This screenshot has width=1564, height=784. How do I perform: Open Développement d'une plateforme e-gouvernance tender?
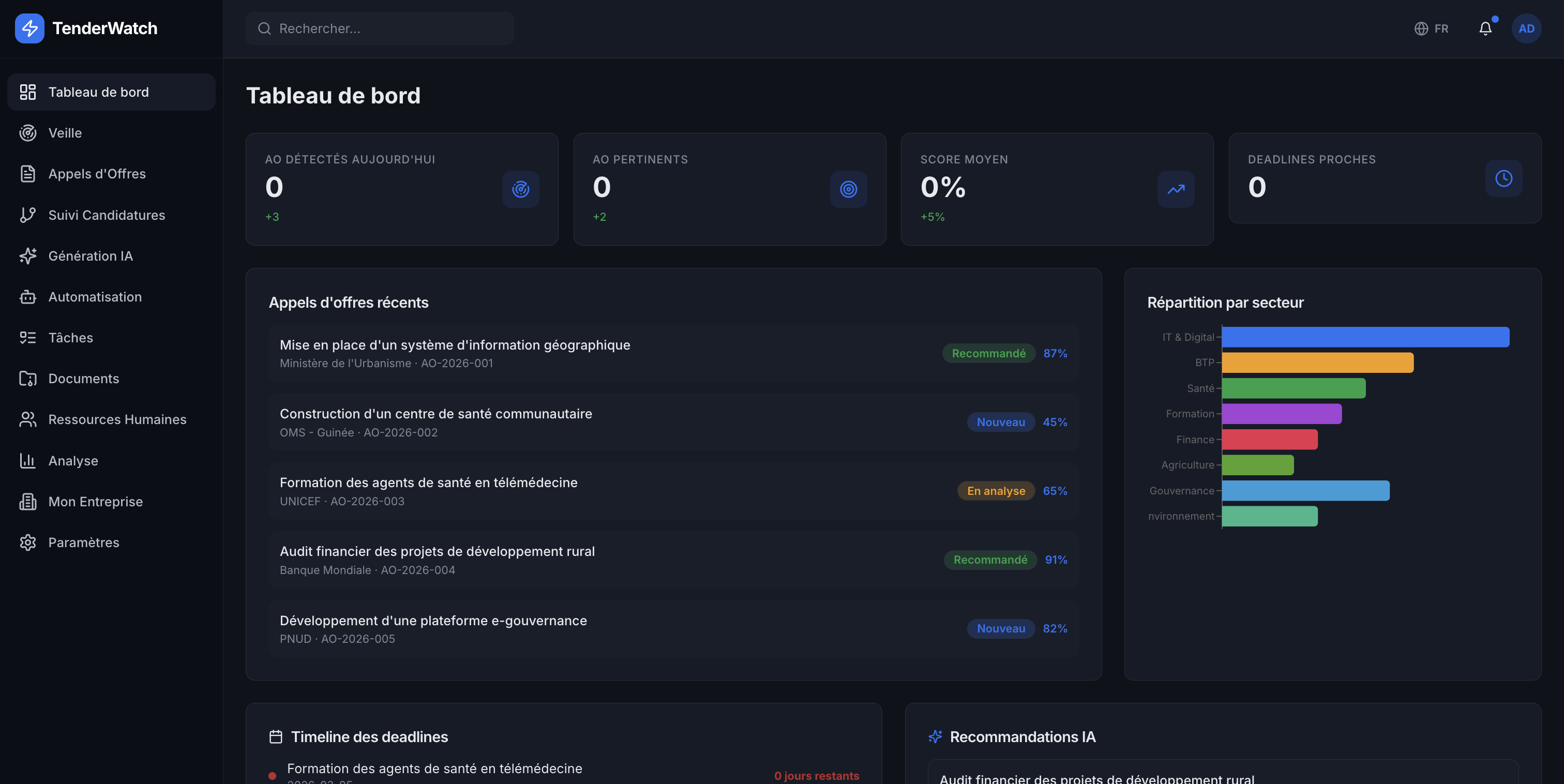tap(673, 628)
